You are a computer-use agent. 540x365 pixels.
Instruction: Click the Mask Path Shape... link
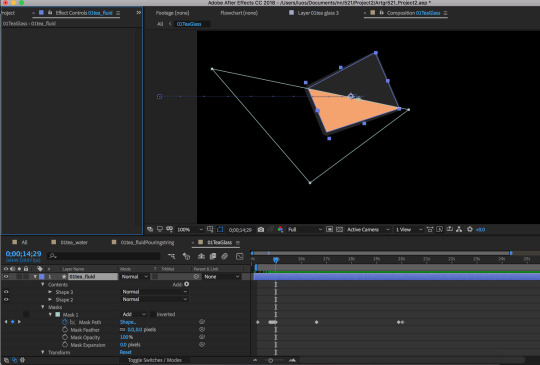pyautogui.click(x=128, y=322)
